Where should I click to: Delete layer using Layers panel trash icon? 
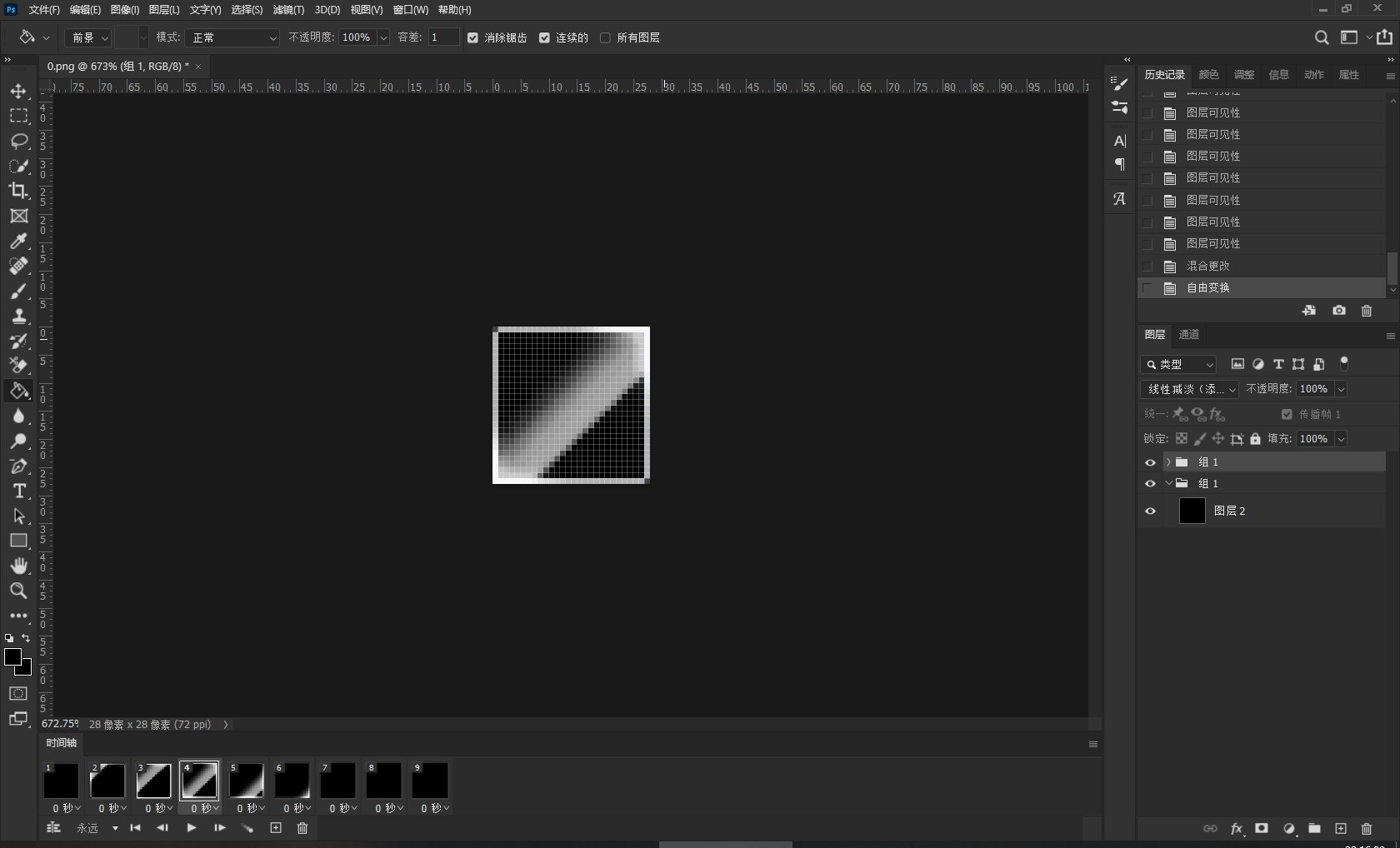1366,829
